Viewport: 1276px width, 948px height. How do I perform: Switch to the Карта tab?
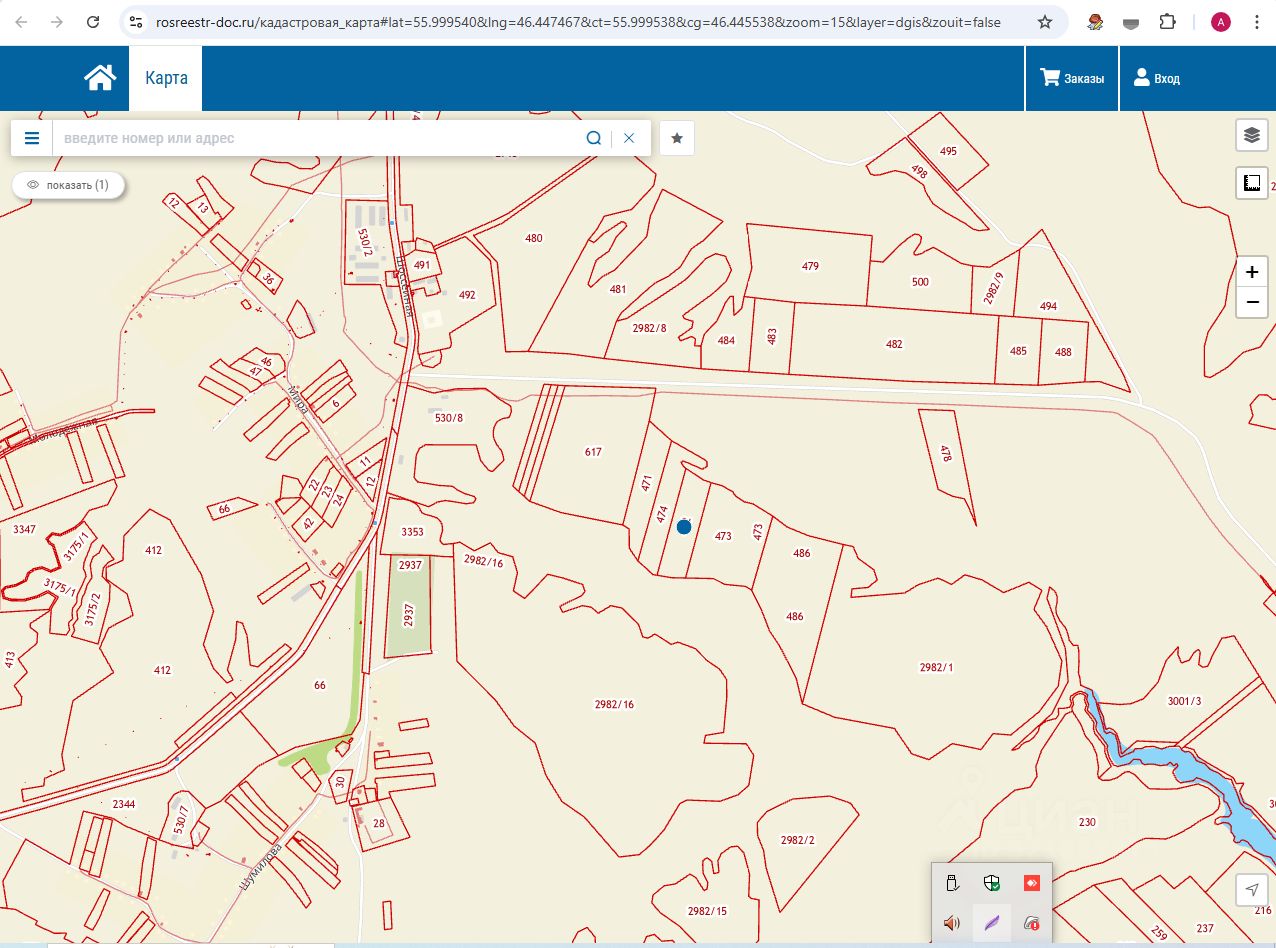(166, 78)
